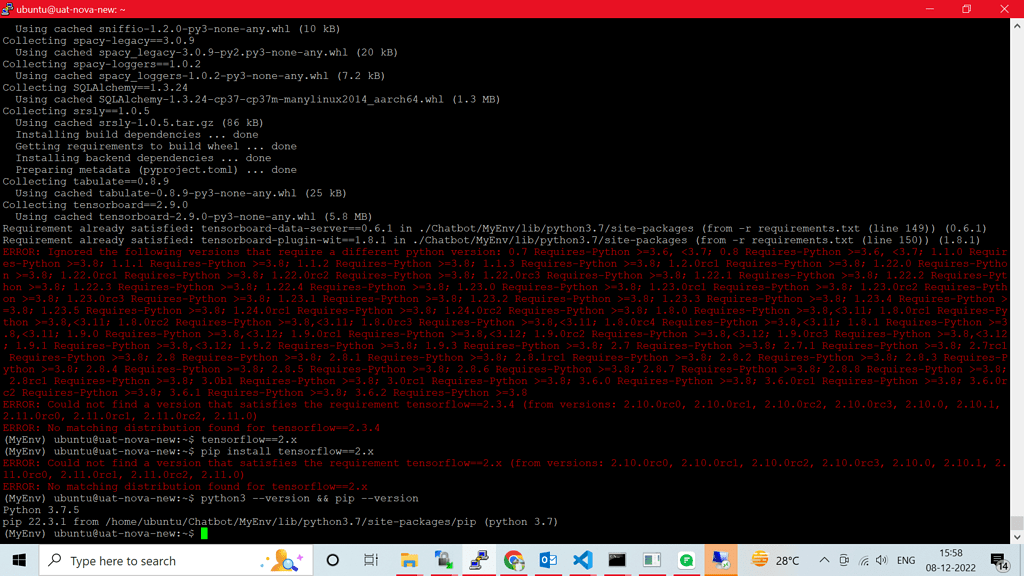Image resolution: width=1024 pixels, height=576 pixels.
Task: Launch Visual Studio Code from the taskbar
Action: click(583, 560)
